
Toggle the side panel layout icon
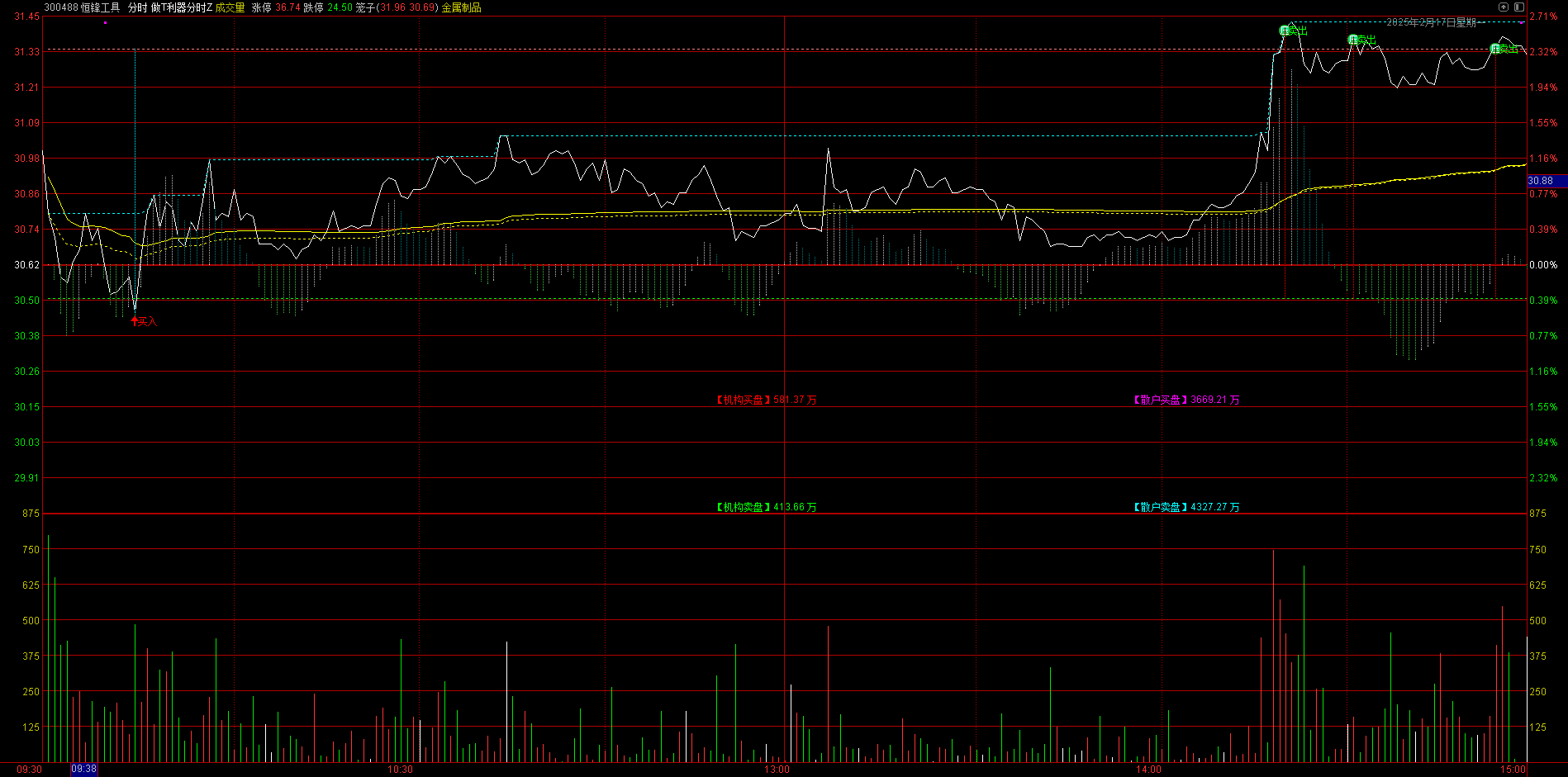(x=1518, y=7)
